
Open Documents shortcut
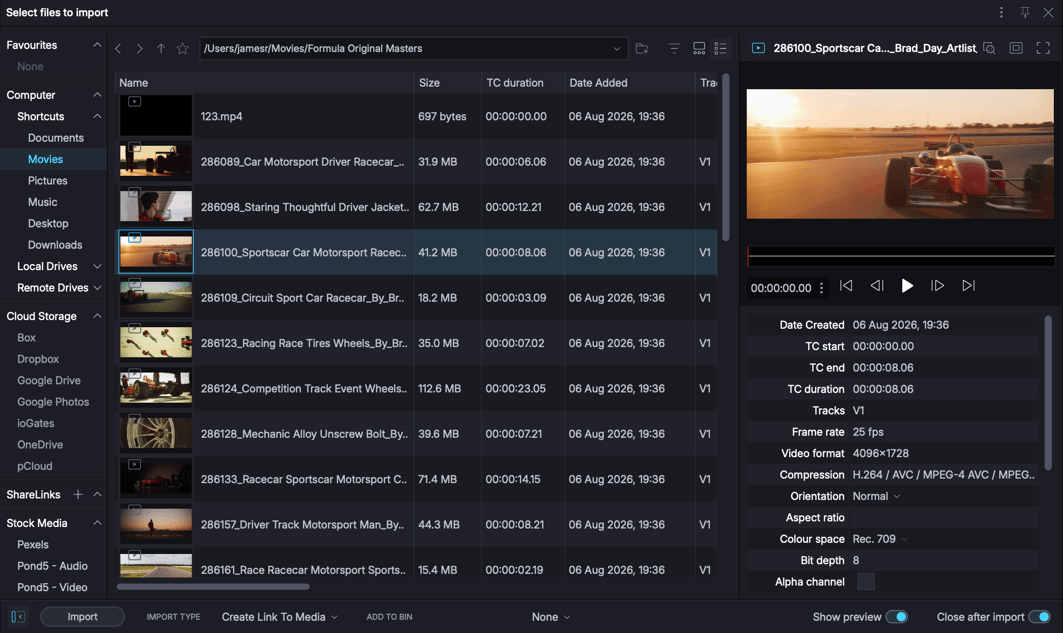click(56, 138)
